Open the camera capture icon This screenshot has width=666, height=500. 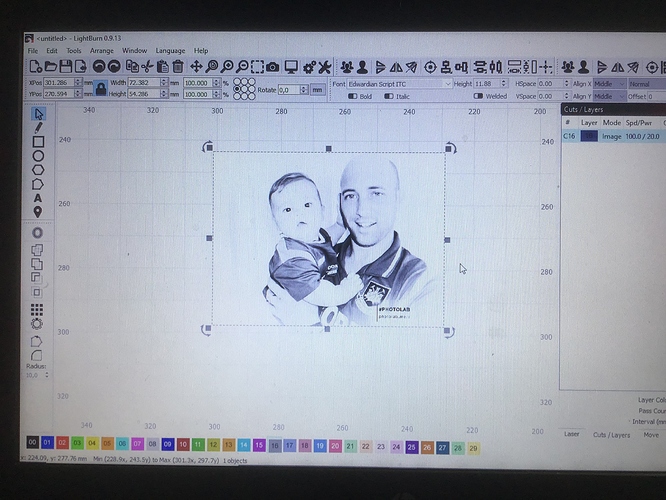coord(272,67)
